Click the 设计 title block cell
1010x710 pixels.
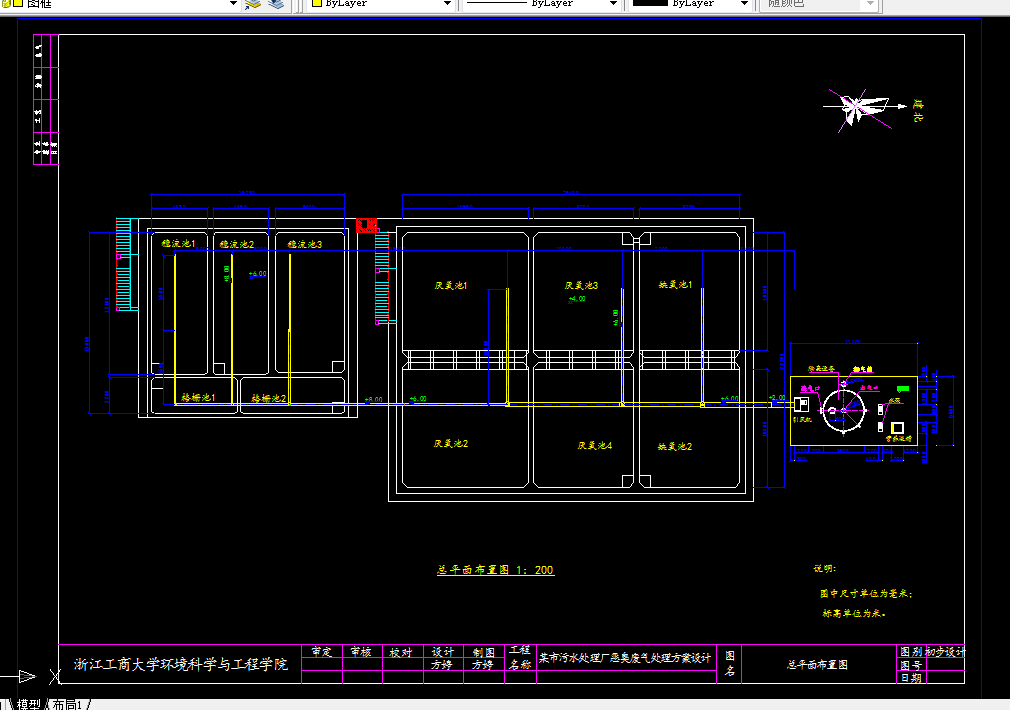(443, 652)
